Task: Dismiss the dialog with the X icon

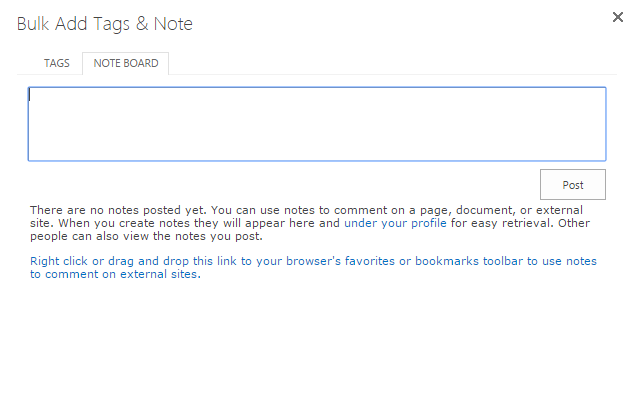Action: coord(616,17)
